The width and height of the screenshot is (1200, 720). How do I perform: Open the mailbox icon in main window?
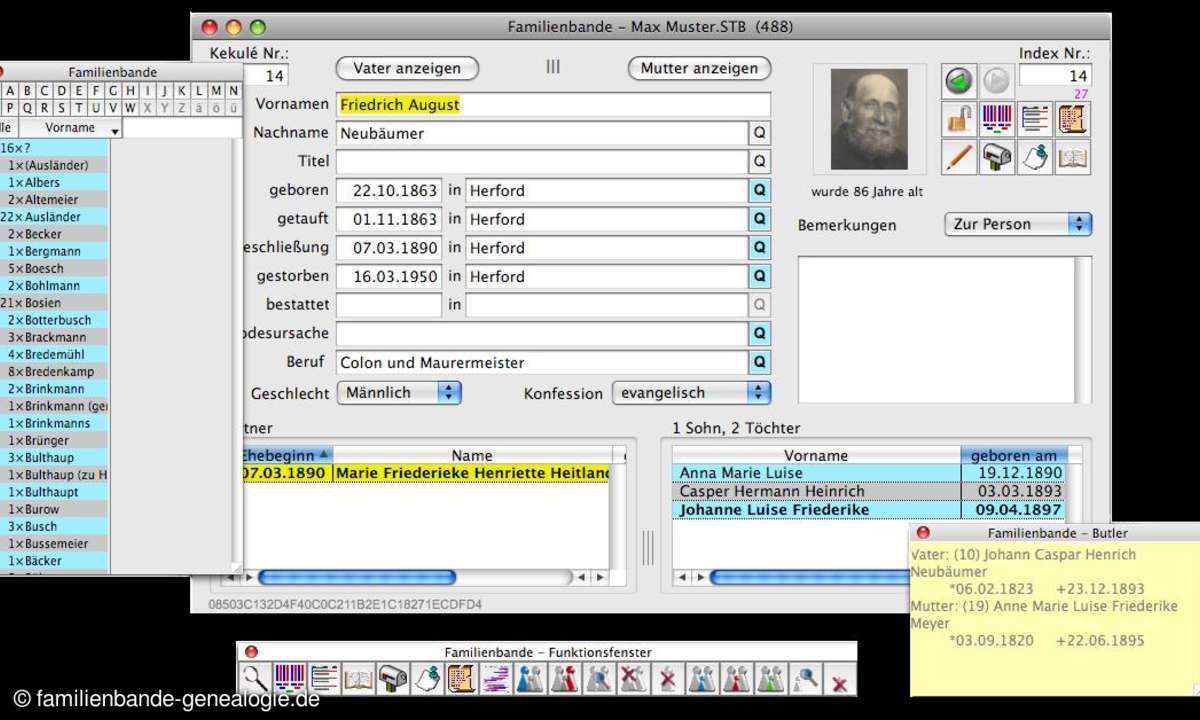pyautogui.click(x=997, y=157)
